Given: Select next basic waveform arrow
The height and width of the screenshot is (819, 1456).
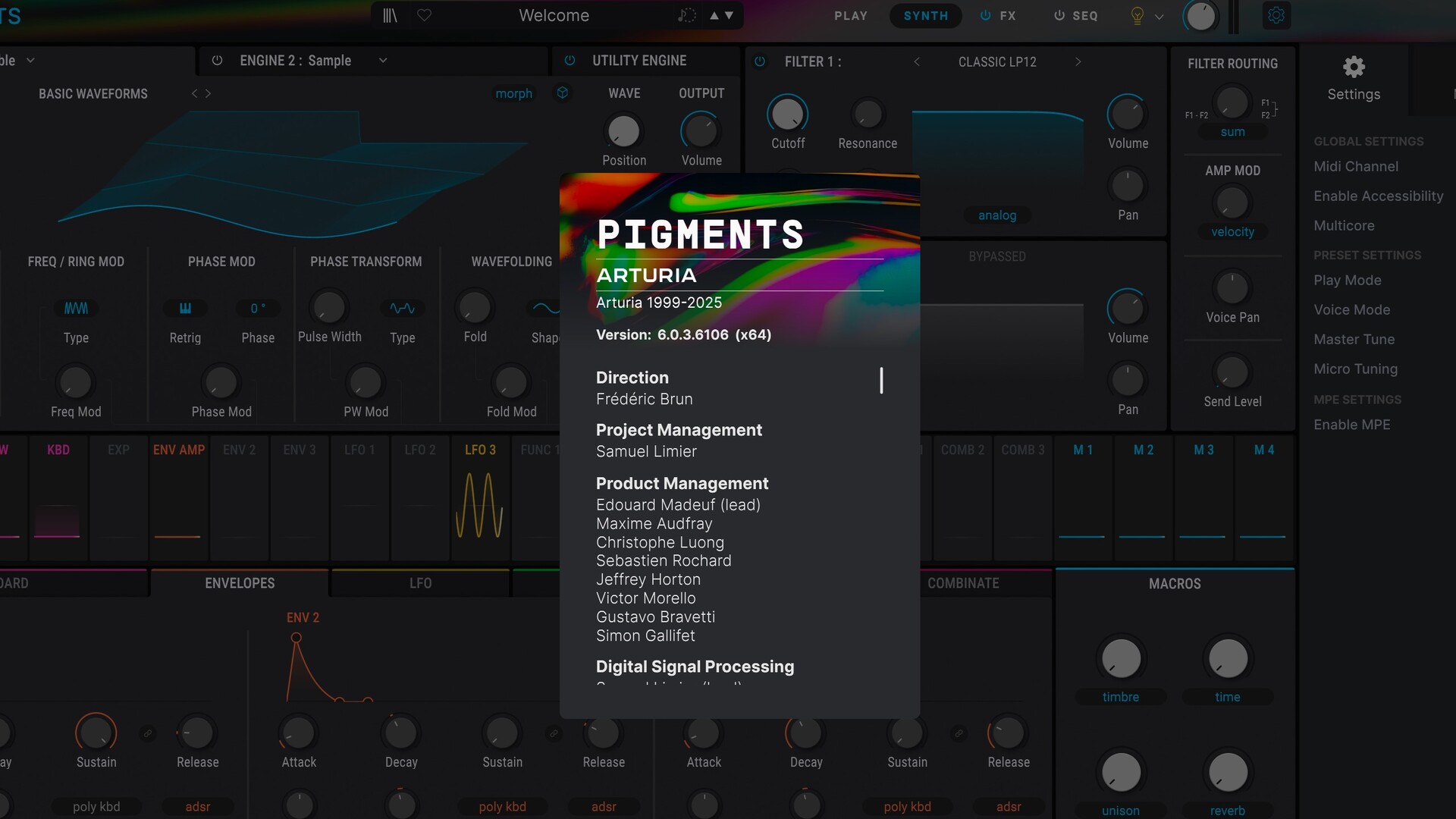Looking at the screenshot, I should 208,93.
